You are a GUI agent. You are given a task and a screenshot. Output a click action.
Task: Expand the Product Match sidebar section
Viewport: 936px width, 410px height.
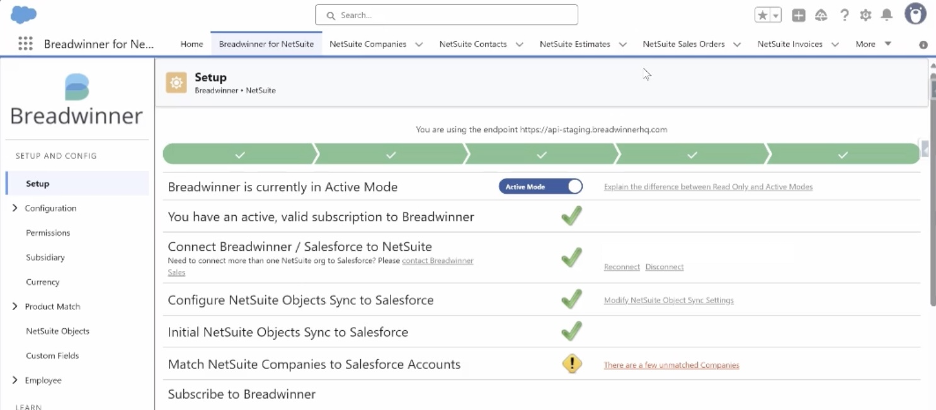click(15, 307)
